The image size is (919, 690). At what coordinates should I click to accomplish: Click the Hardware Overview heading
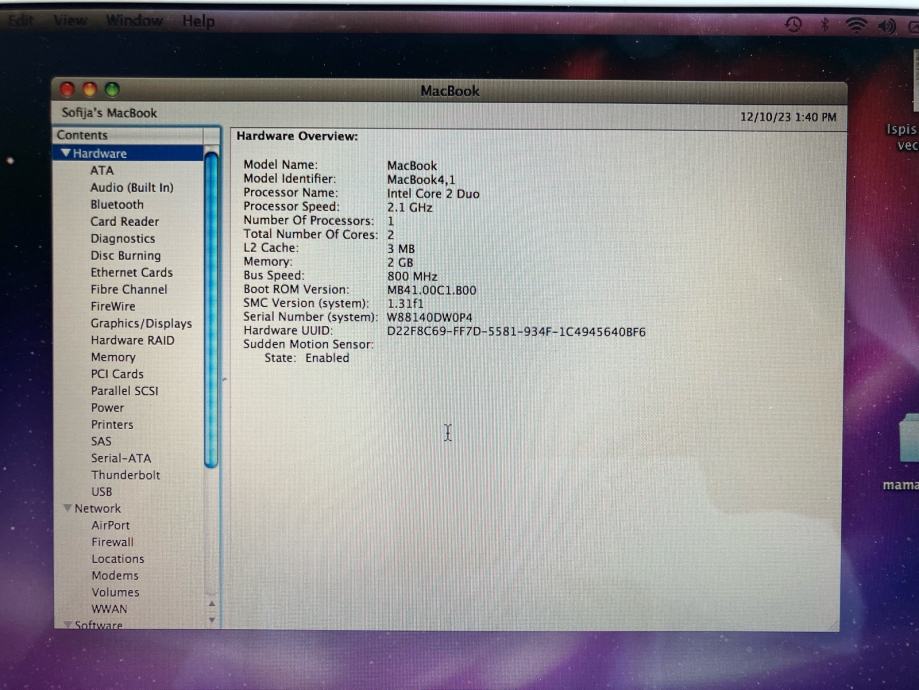tap(297, 136)
